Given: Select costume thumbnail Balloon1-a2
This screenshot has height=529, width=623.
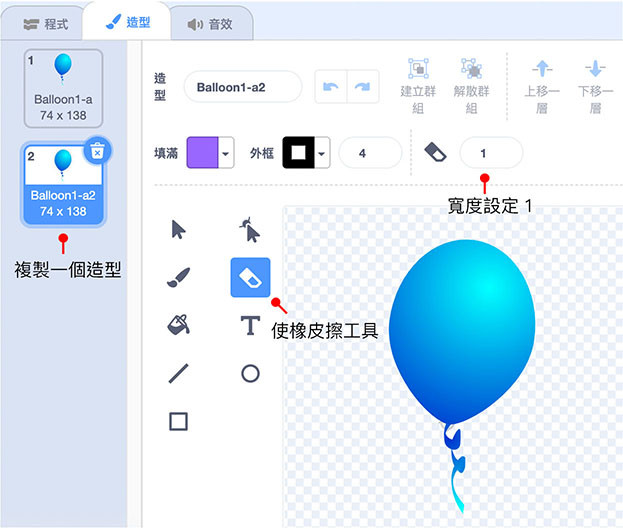Looking at the screenshot, I should (x=63, y=184).
